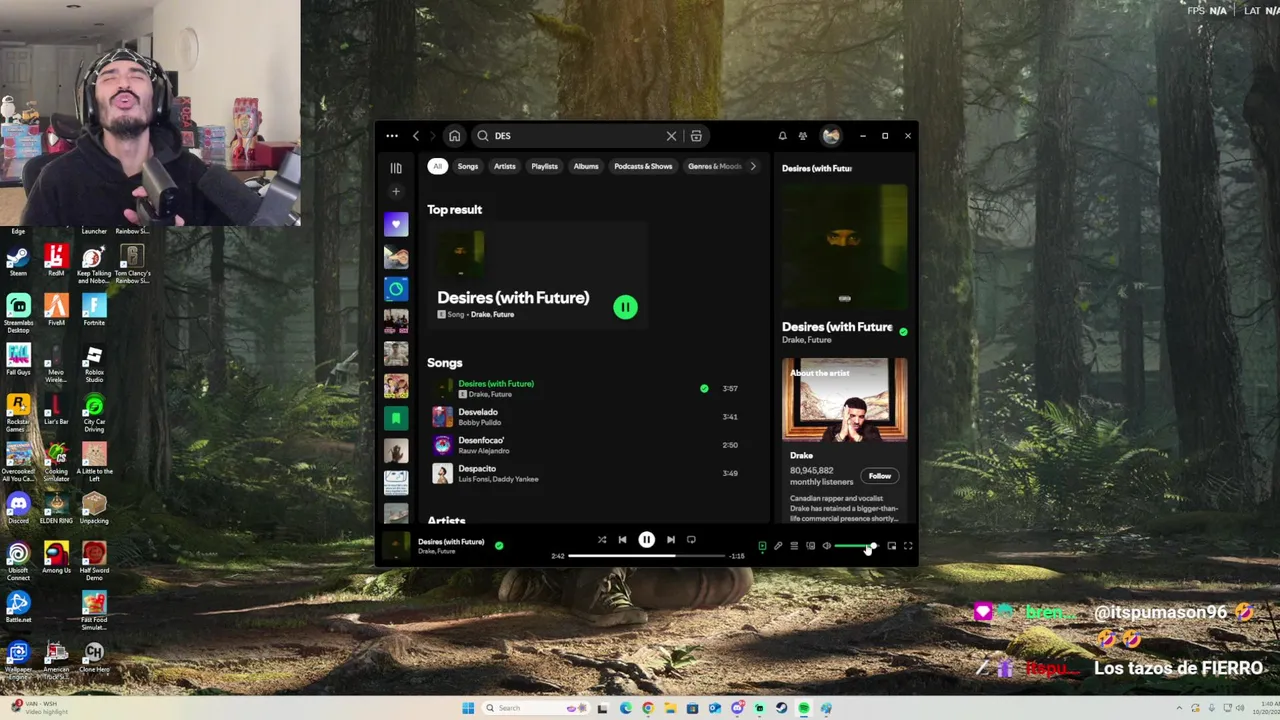
Task: Seek within the song progress bar
Action: (x=646, y=556)
